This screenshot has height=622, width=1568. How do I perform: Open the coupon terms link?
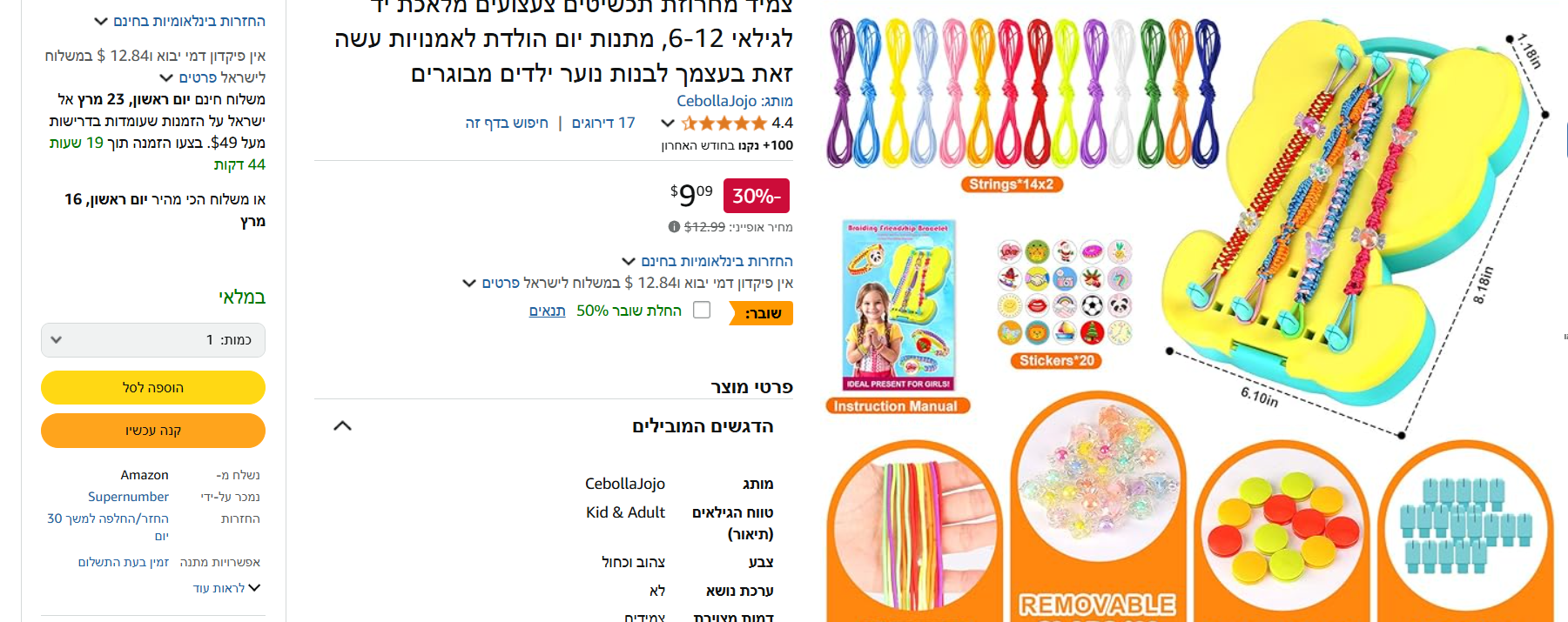tap(547, 311)
